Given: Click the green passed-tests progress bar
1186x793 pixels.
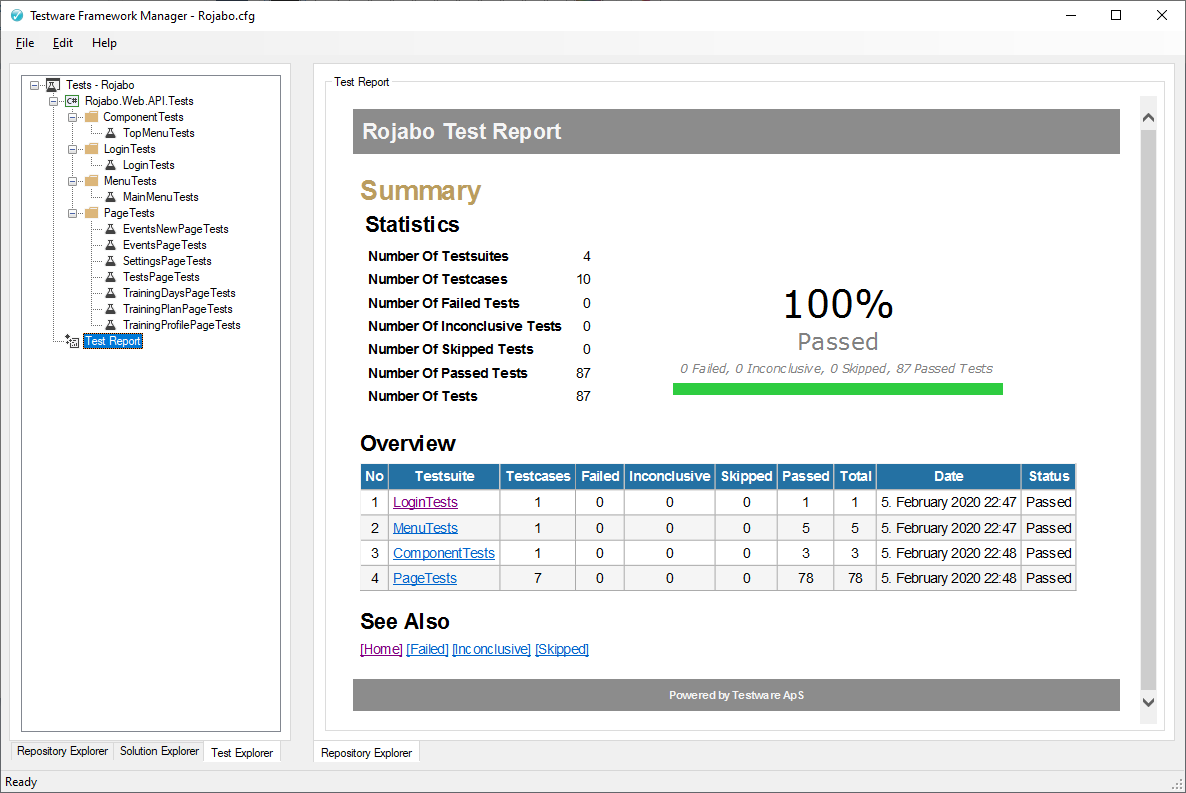Looking at the screenshot, I should pos(837,389).
